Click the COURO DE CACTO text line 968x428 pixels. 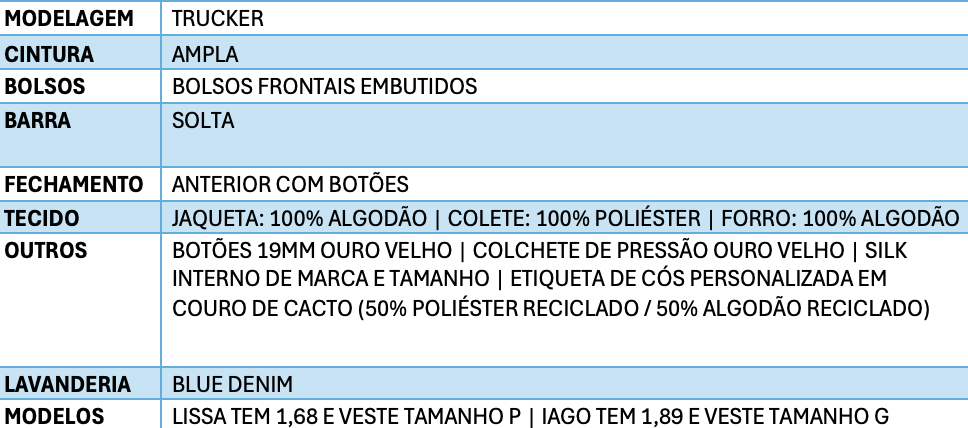click(551, 308)
